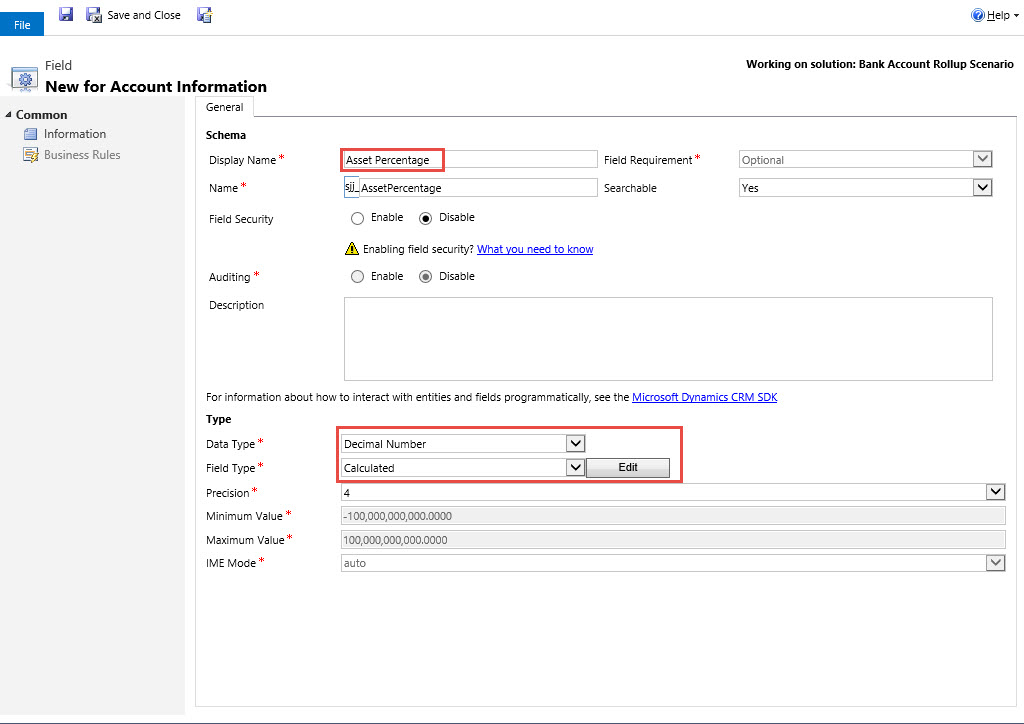Click the Save and New icon
Screen dimensions: 1024x724
pos(204,15)
